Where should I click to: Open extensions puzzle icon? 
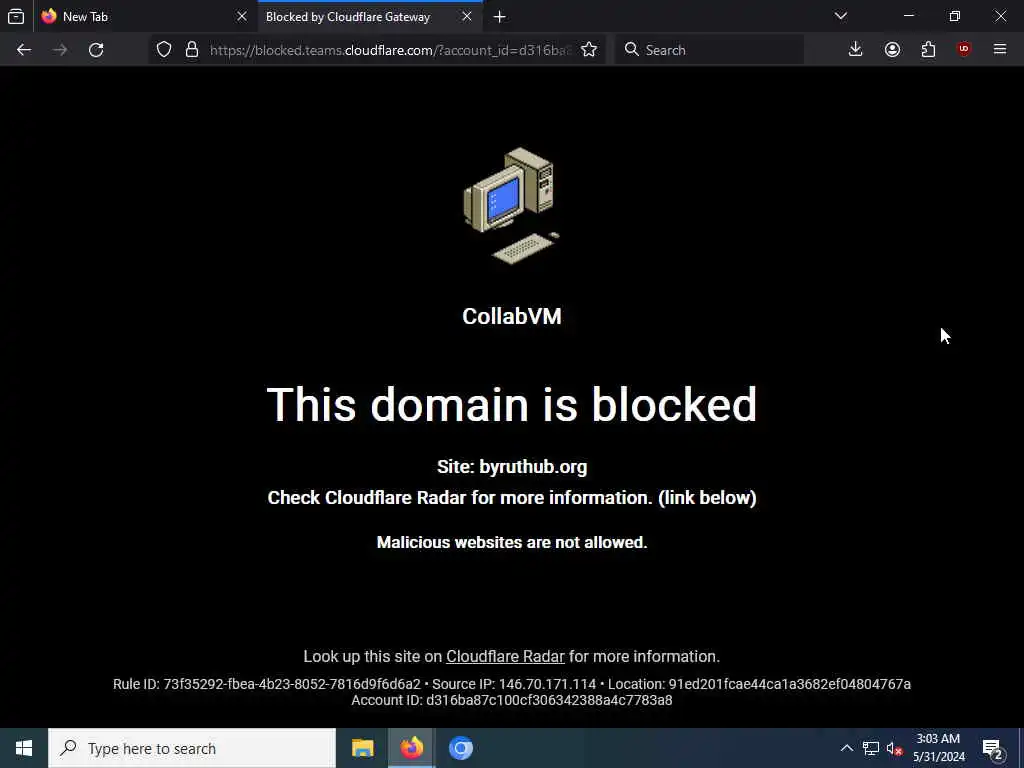tap(928, 50)
